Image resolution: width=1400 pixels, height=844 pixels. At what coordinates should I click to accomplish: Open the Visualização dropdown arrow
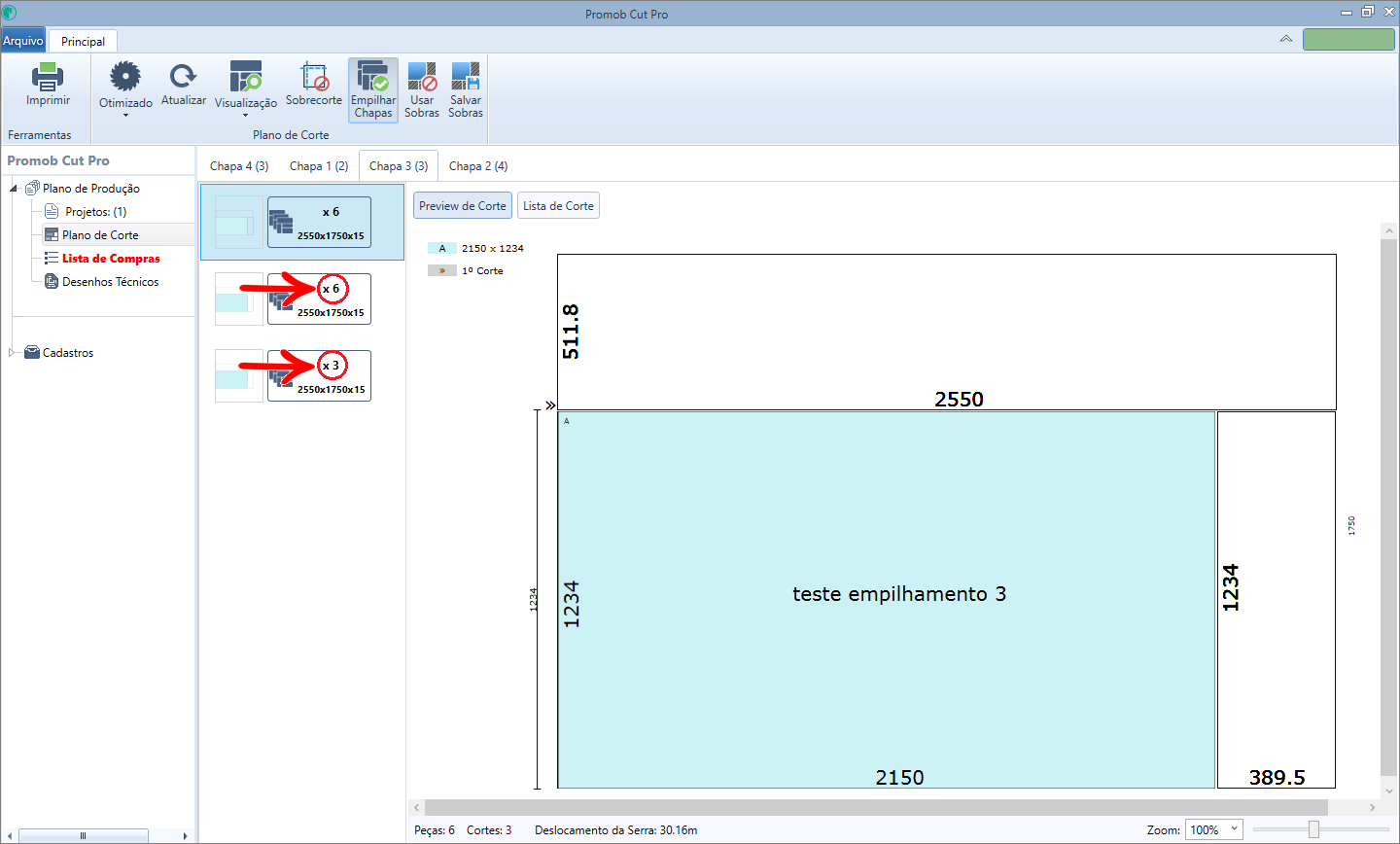pos(245,116)
